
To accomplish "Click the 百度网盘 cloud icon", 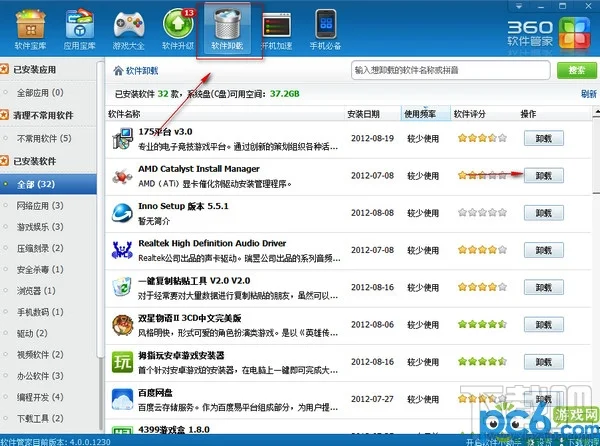I will [122, 399].
